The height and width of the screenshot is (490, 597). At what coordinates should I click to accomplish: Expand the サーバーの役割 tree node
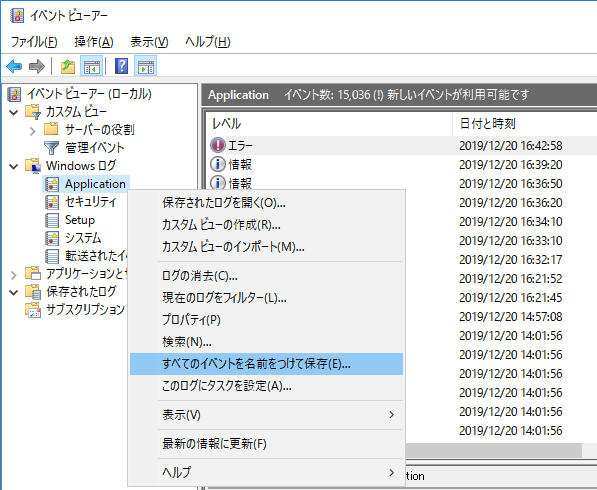coord(32,131)
